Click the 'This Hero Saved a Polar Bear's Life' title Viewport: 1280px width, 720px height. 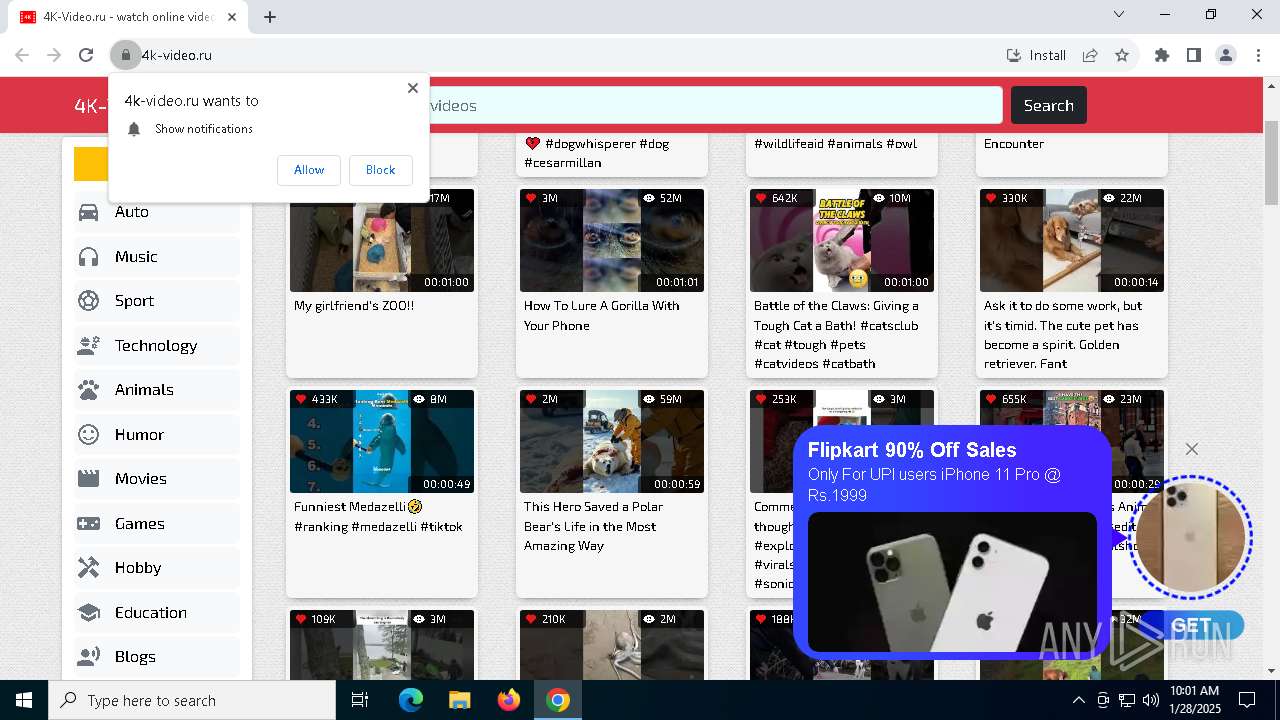(x=593, y=526)
